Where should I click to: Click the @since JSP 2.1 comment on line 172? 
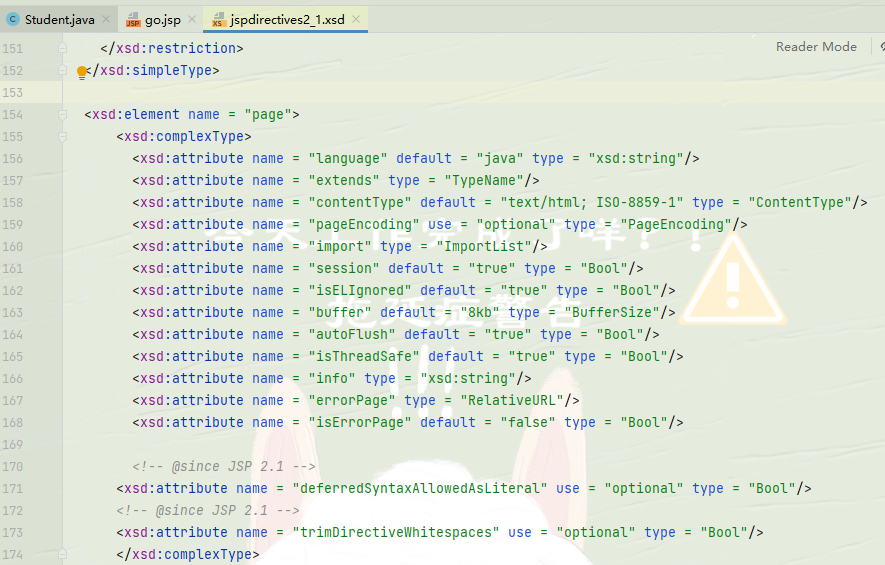tap(208, 511)
